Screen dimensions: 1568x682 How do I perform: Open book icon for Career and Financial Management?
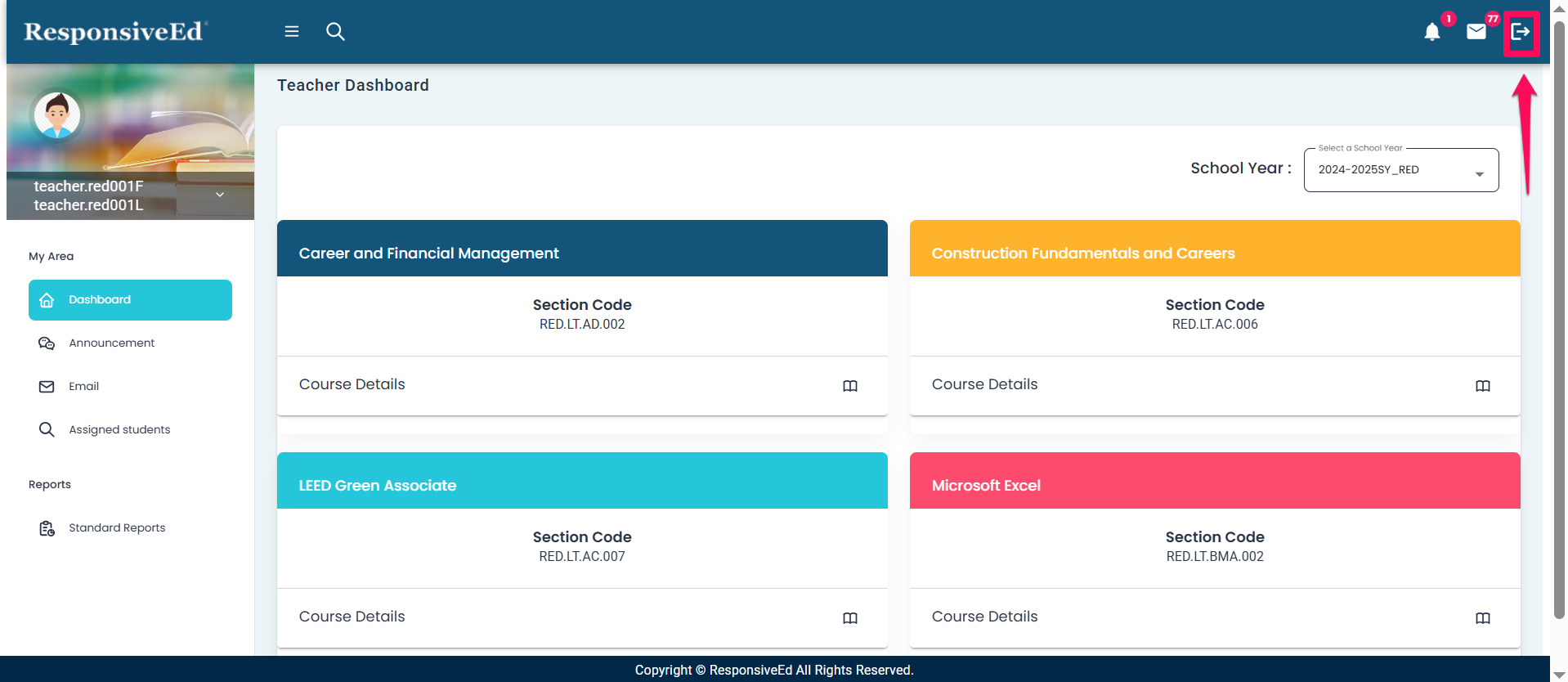click(x=849, y=386)
